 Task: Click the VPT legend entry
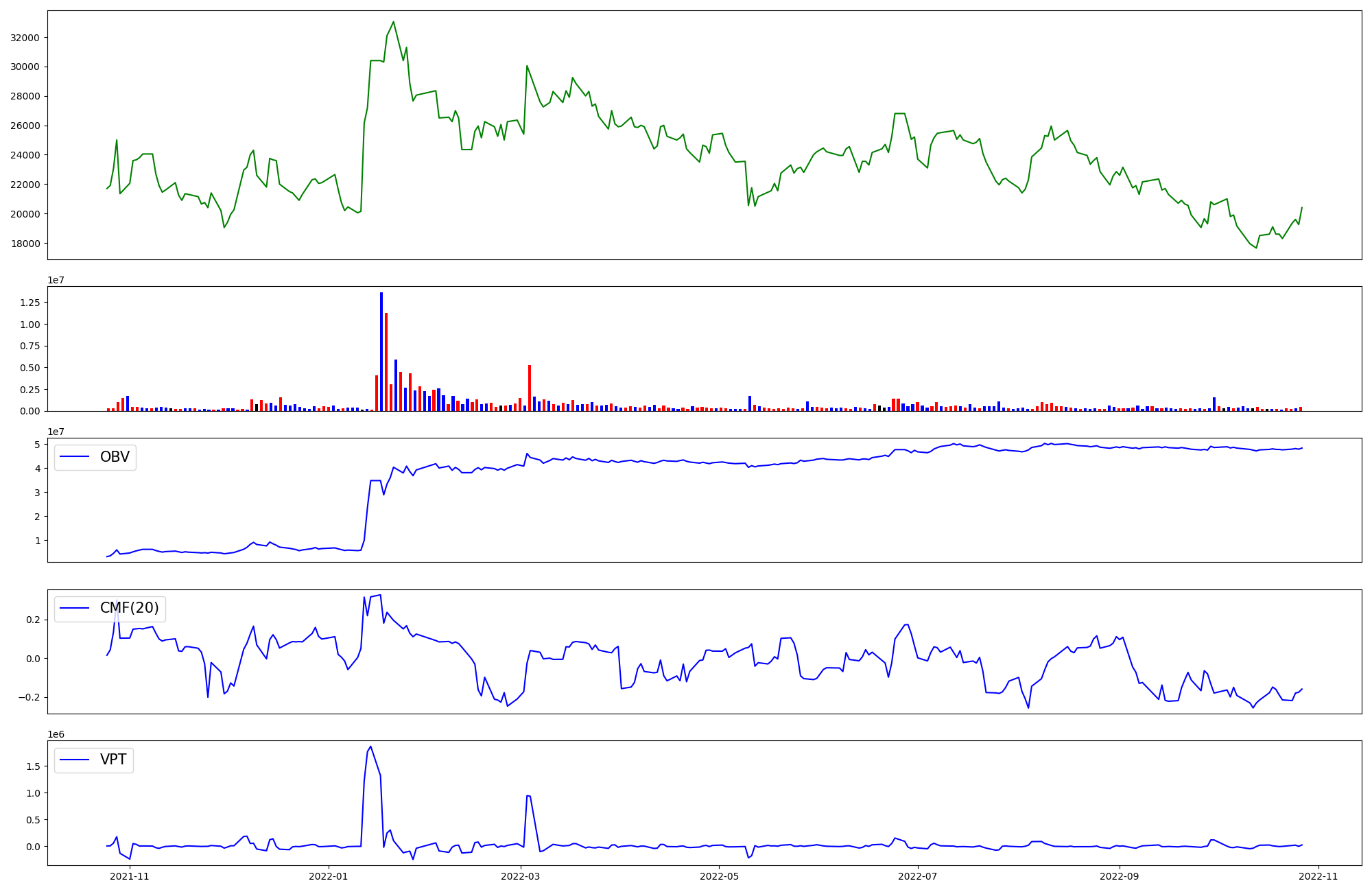click(113, 760)
